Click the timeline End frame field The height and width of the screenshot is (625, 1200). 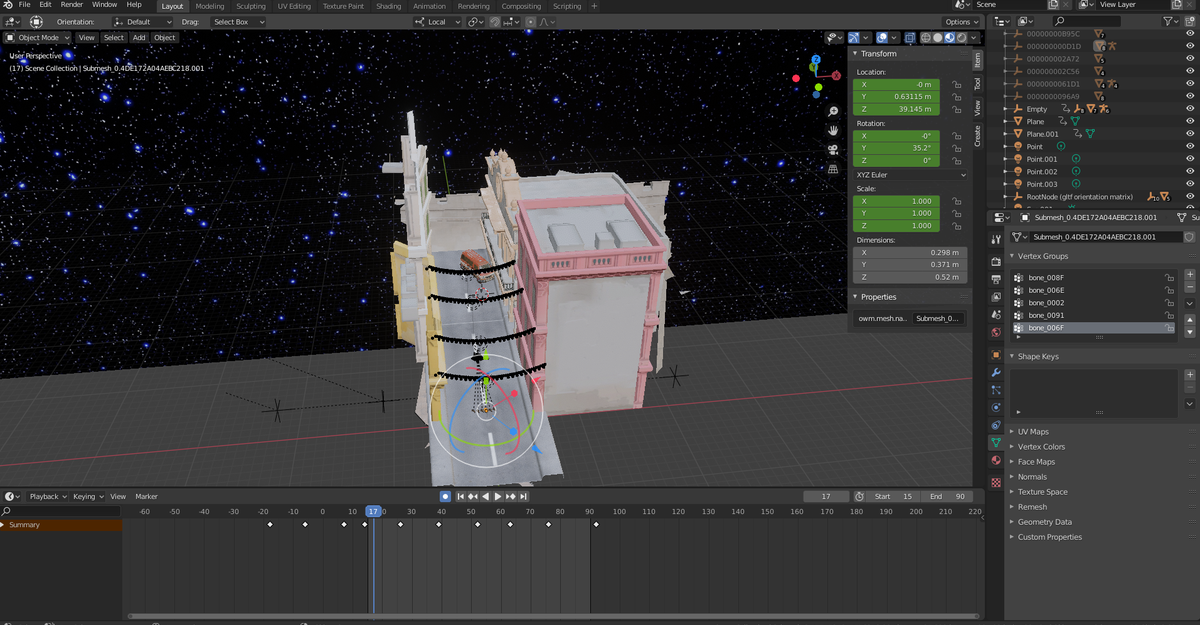click(x=948, y=496)
